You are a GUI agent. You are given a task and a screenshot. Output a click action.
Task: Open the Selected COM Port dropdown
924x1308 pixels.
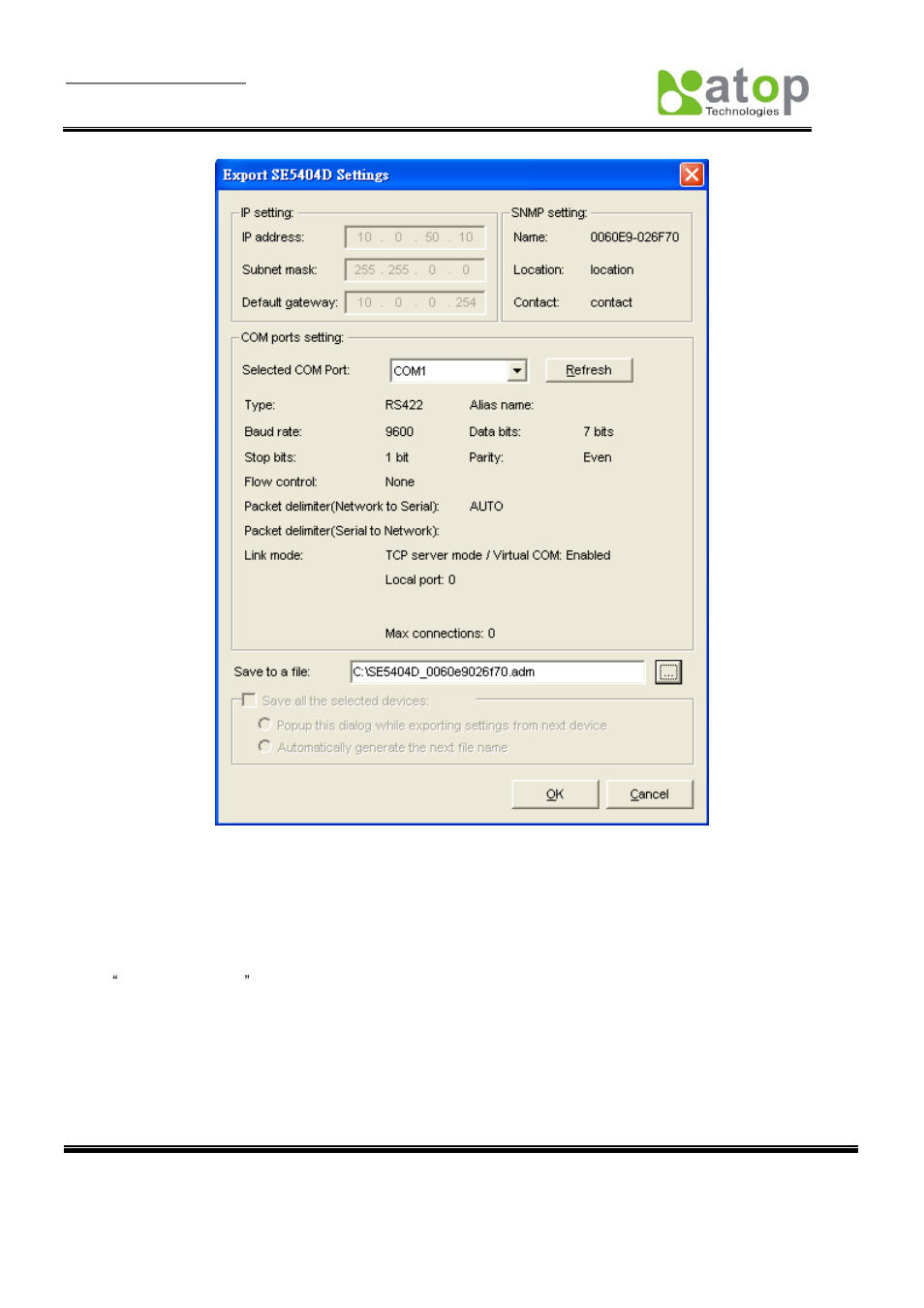[517, 370]
